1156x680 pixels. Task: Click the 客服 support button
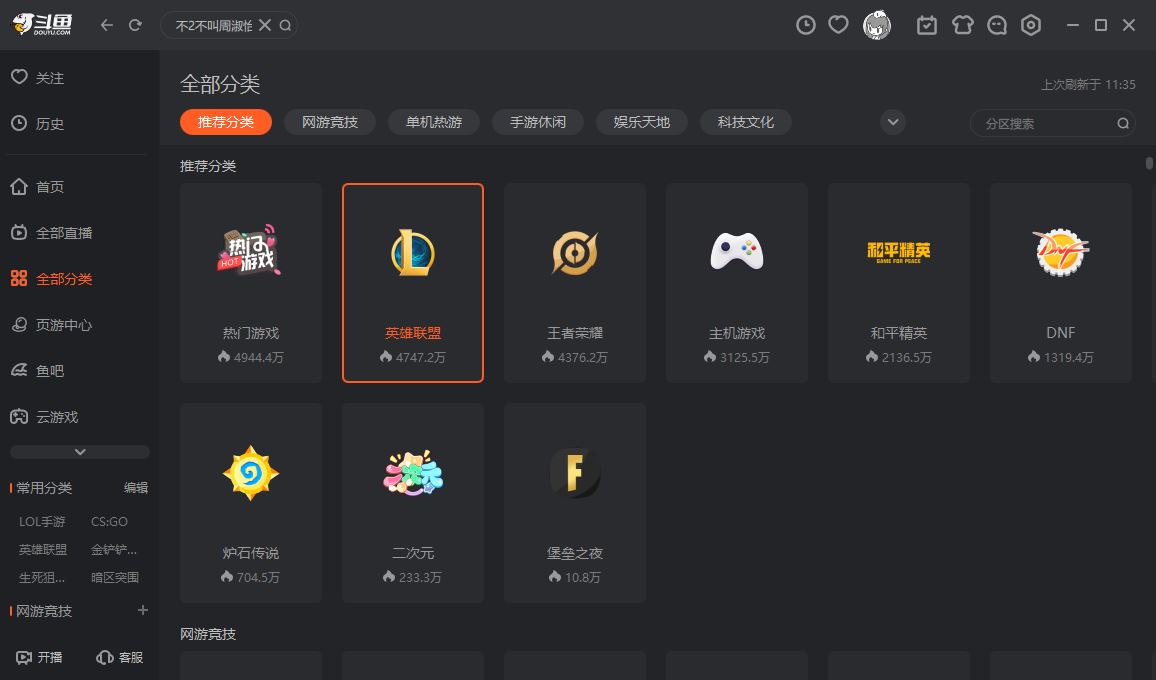tap(119, 657)
